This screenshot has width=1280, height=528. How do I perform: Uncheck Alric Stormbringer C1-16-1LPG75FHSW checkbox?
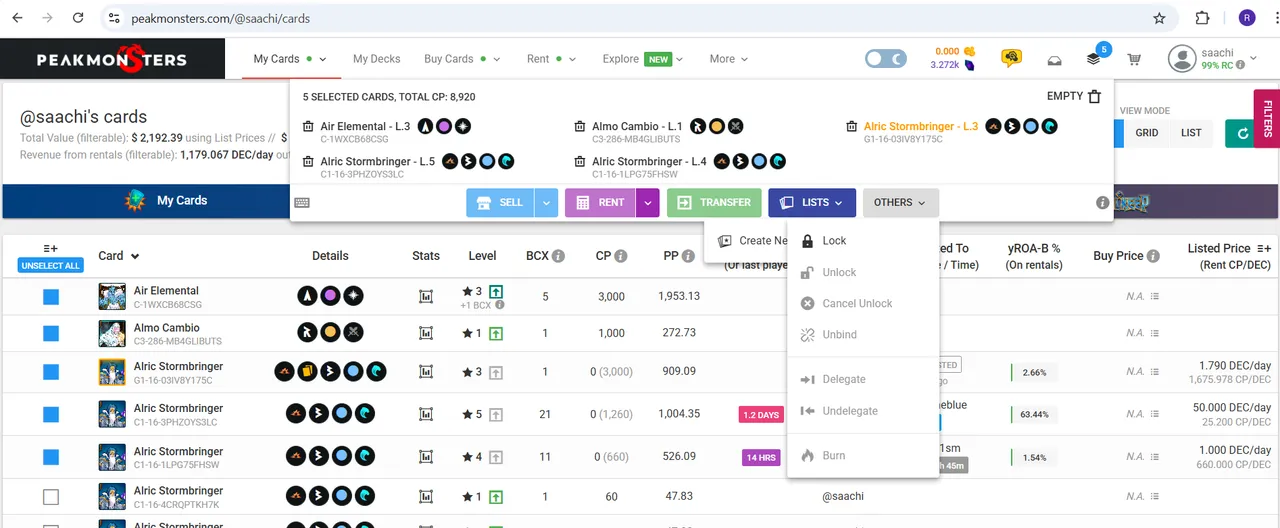[51, 457]
